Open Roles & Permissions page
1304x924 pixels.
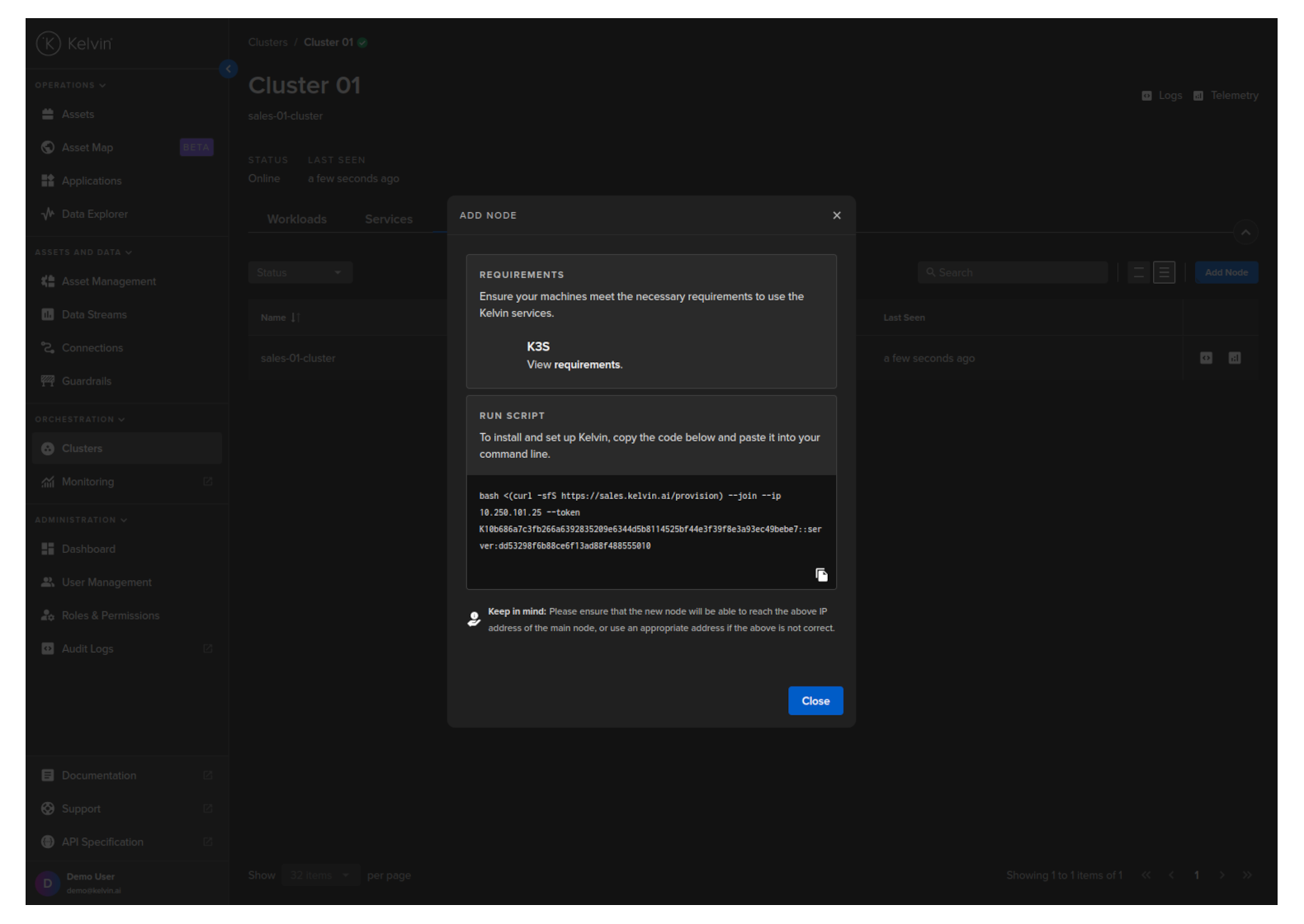tap(110, 615)
